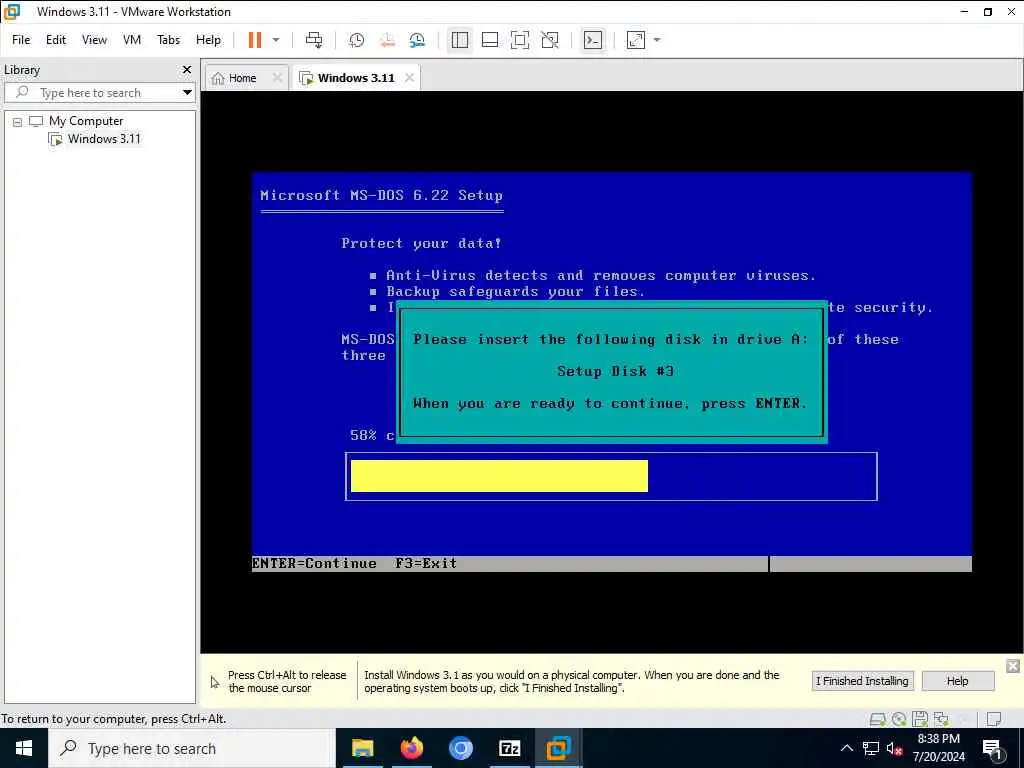Click the ENTER=Continue hint in the guest
This screenshot has width=1024, height=768.
point(314,564)
